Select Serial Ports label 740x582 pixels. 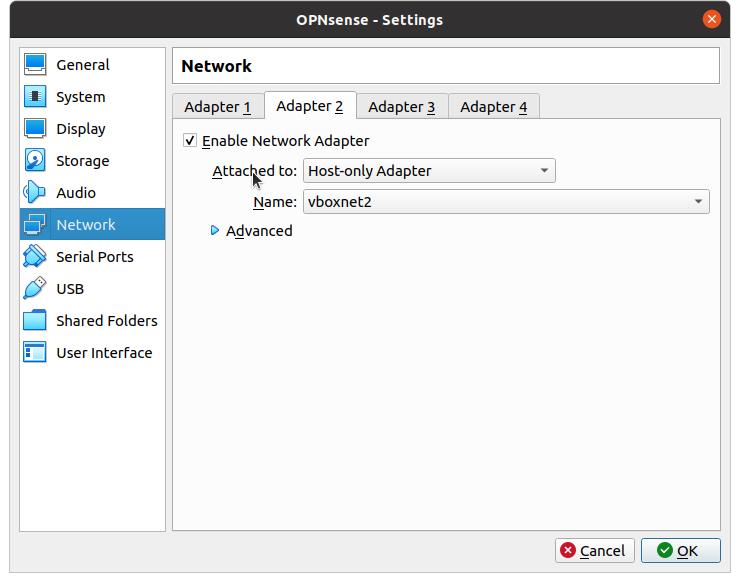point(95,257)
